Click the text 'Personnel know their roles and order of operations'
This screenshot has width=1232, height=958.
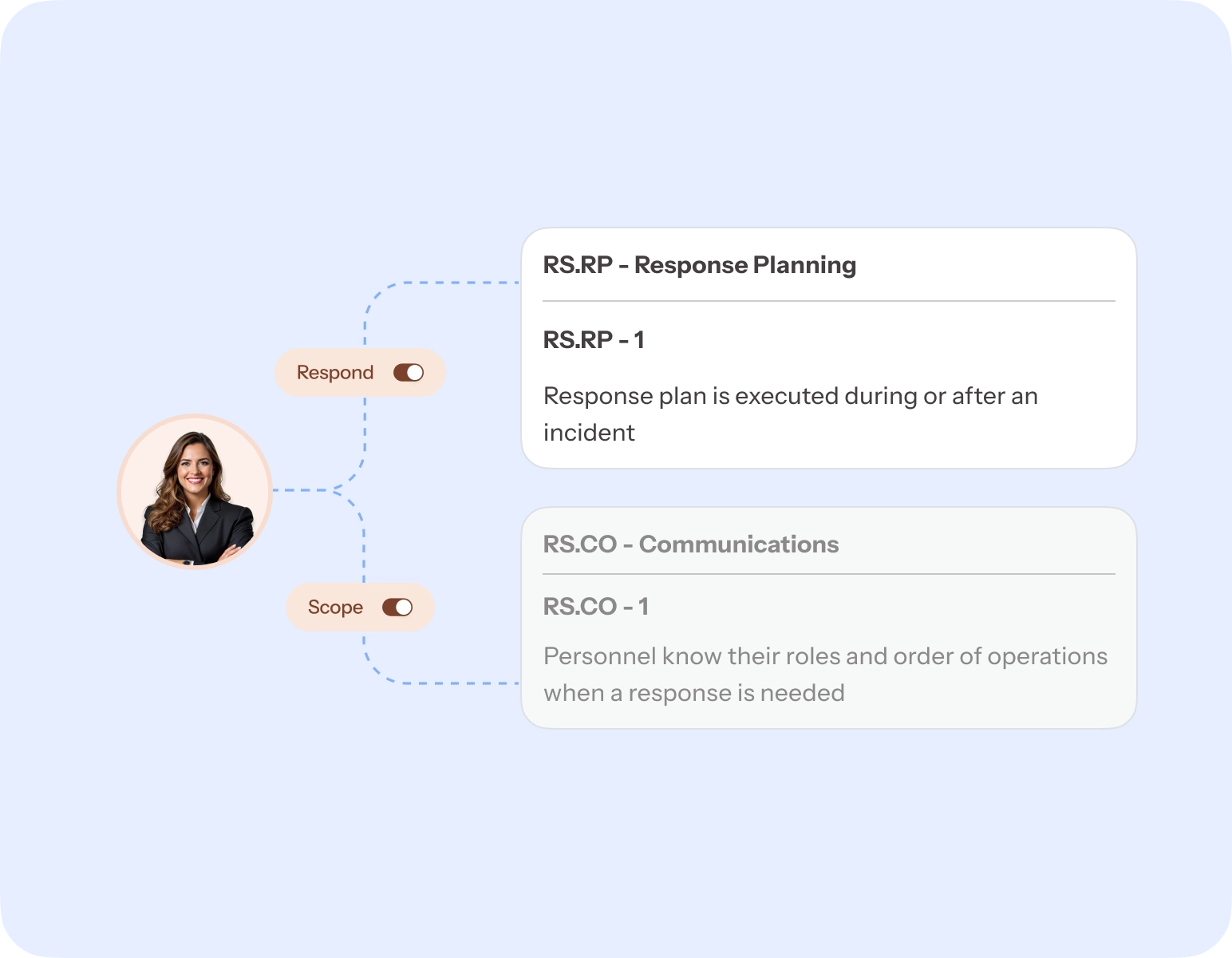pyautogui.click(x=825, y=656)
